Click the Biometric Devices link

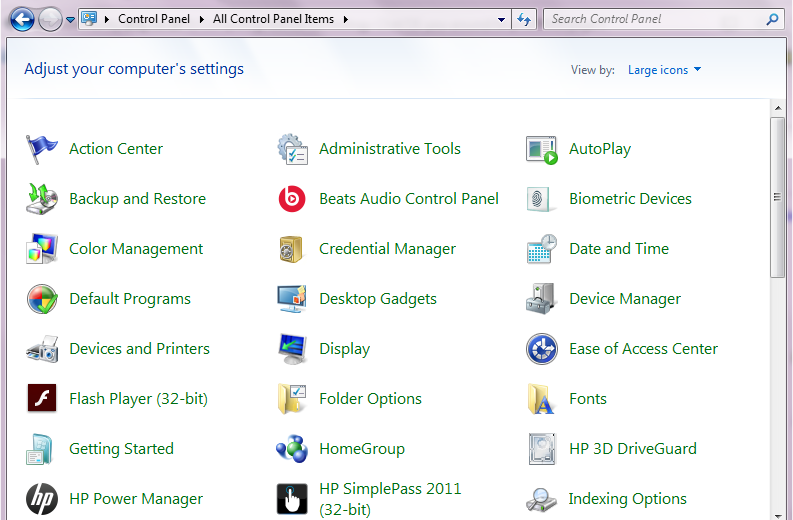(x=630, y=199)
